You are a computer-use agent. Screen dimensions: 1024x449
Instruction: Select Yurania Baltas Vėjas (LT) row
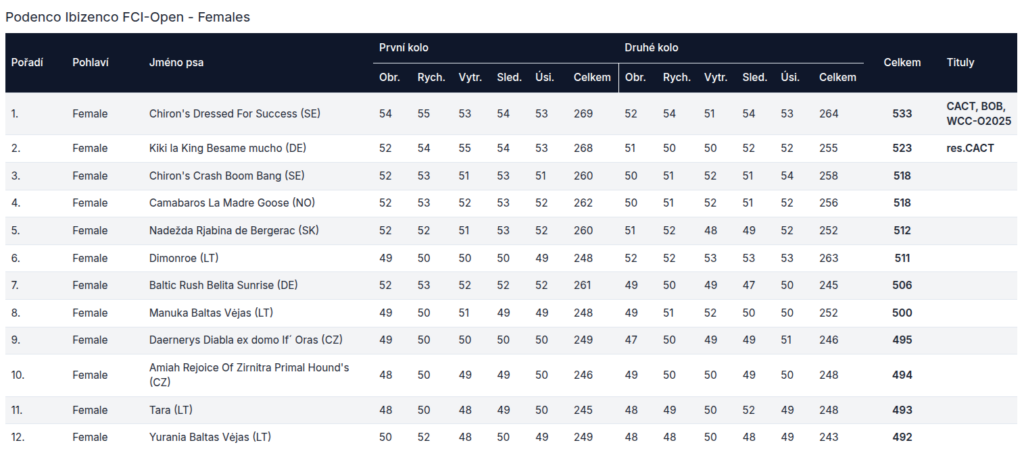coord(511,437)
